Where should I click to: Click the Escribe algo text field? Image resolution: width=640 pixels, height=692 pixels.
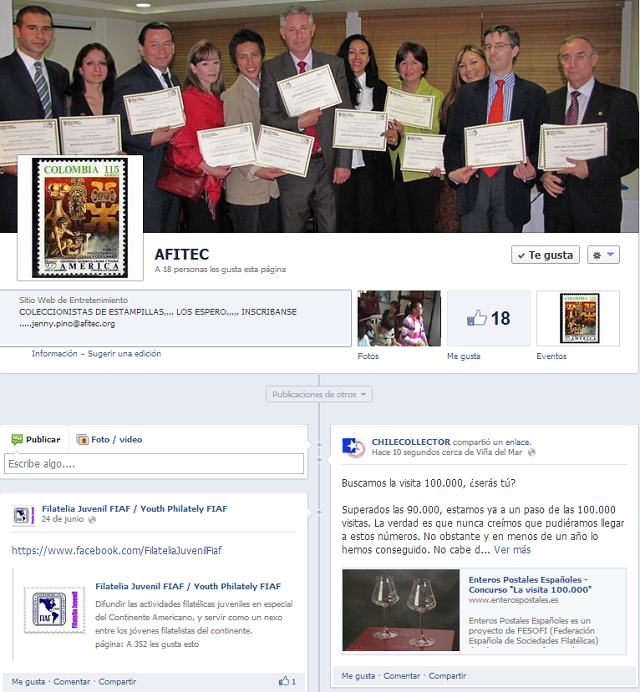coord(154,464)
